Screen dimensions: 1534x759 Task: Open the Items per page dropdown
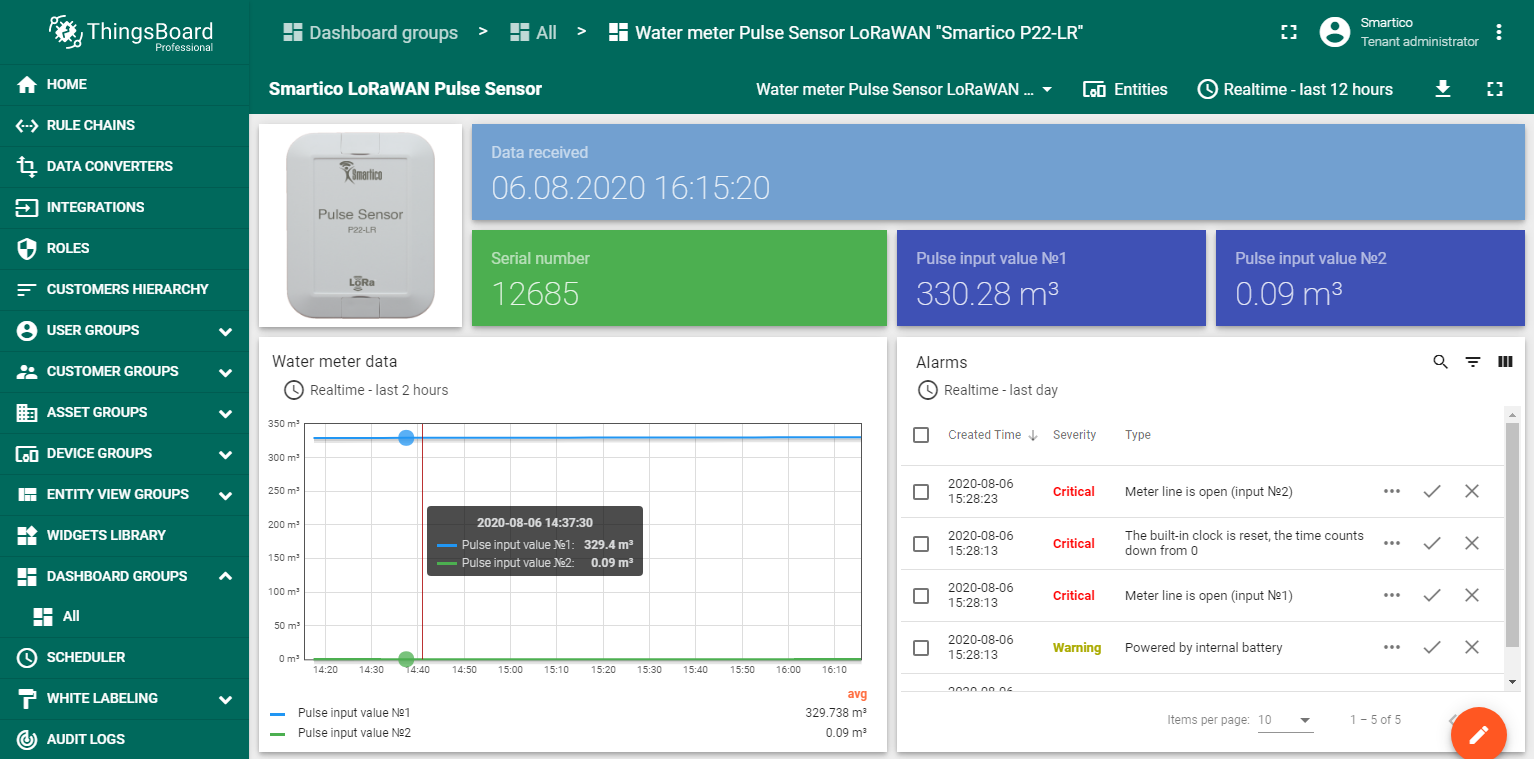(1285, 720)
